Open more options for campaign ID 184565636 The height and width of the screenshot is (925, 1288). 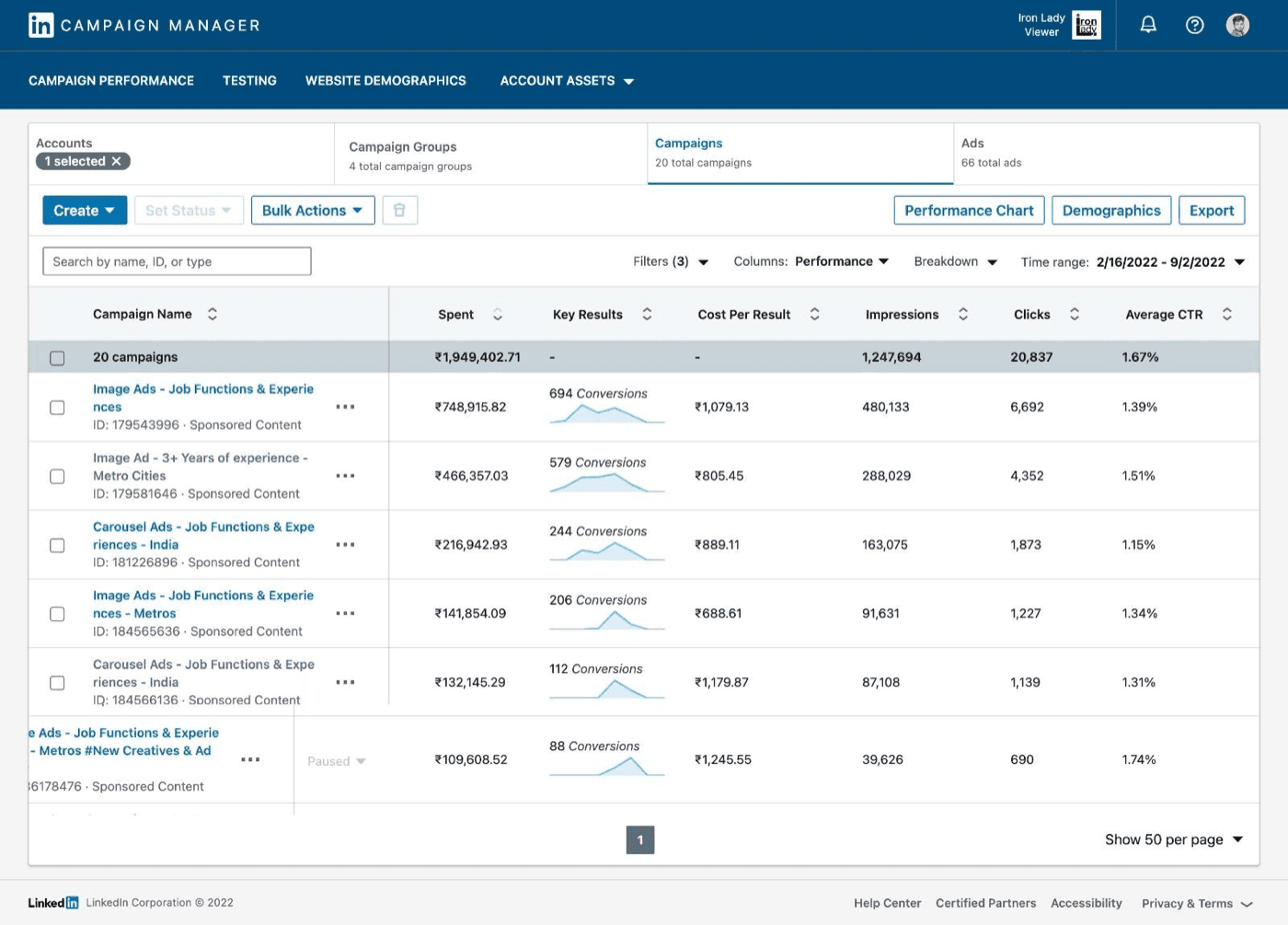345,613
